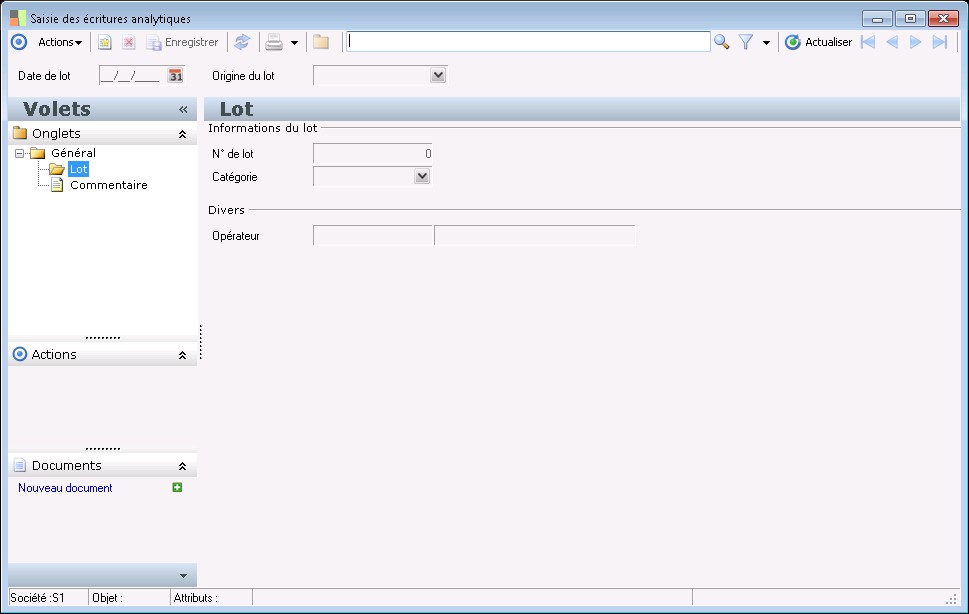
Task: Click the magnifying glass search icon
Action: (x=721, y=42)
